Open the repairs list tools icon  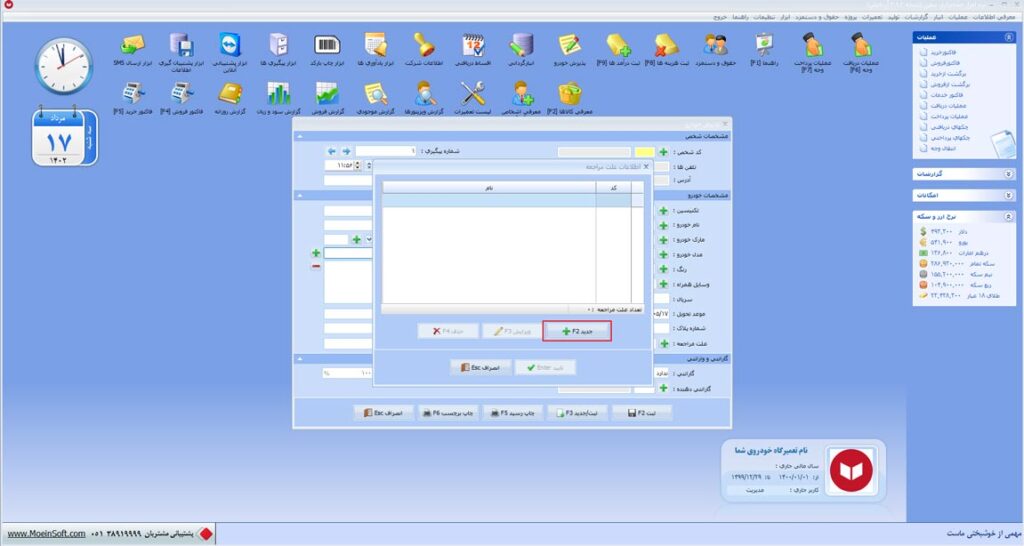pyautogui.click(x=473, y=94)
